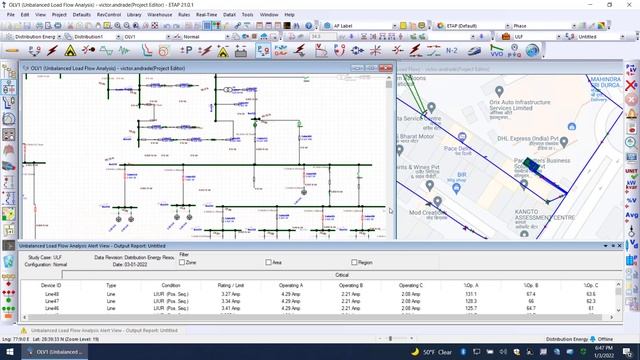The height and width of the screenshot is (360, 640).
Task: Open the Windows Start button
Action: [9, 352]
